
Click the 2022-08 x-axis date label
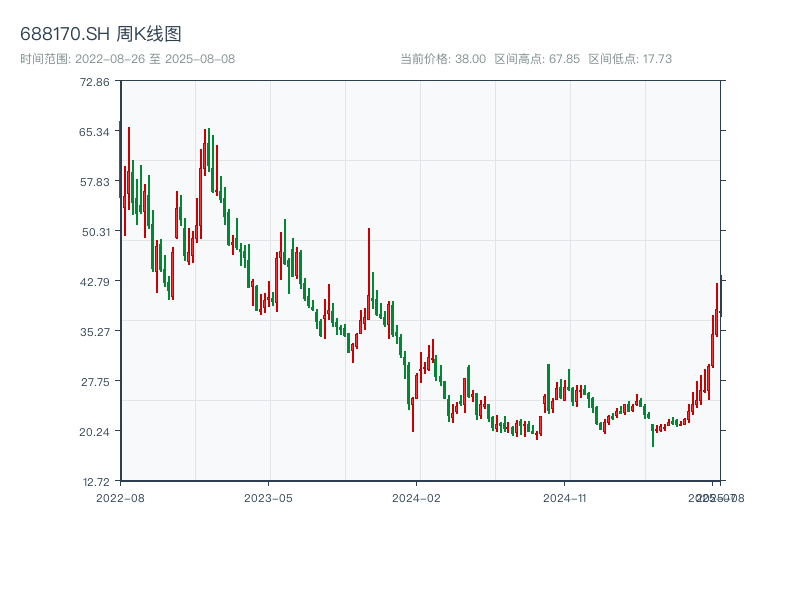[x=120, y=497]
